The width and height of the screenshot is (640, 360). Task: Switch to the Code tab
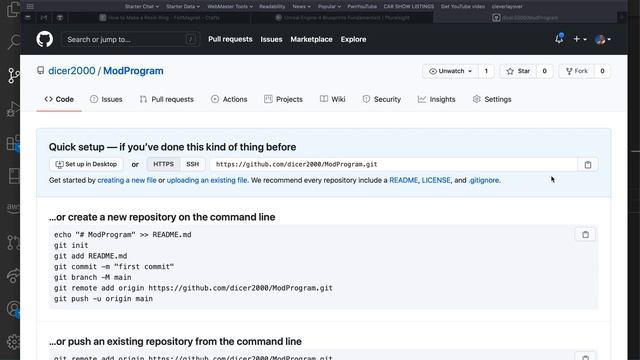[x=59, y=99]
